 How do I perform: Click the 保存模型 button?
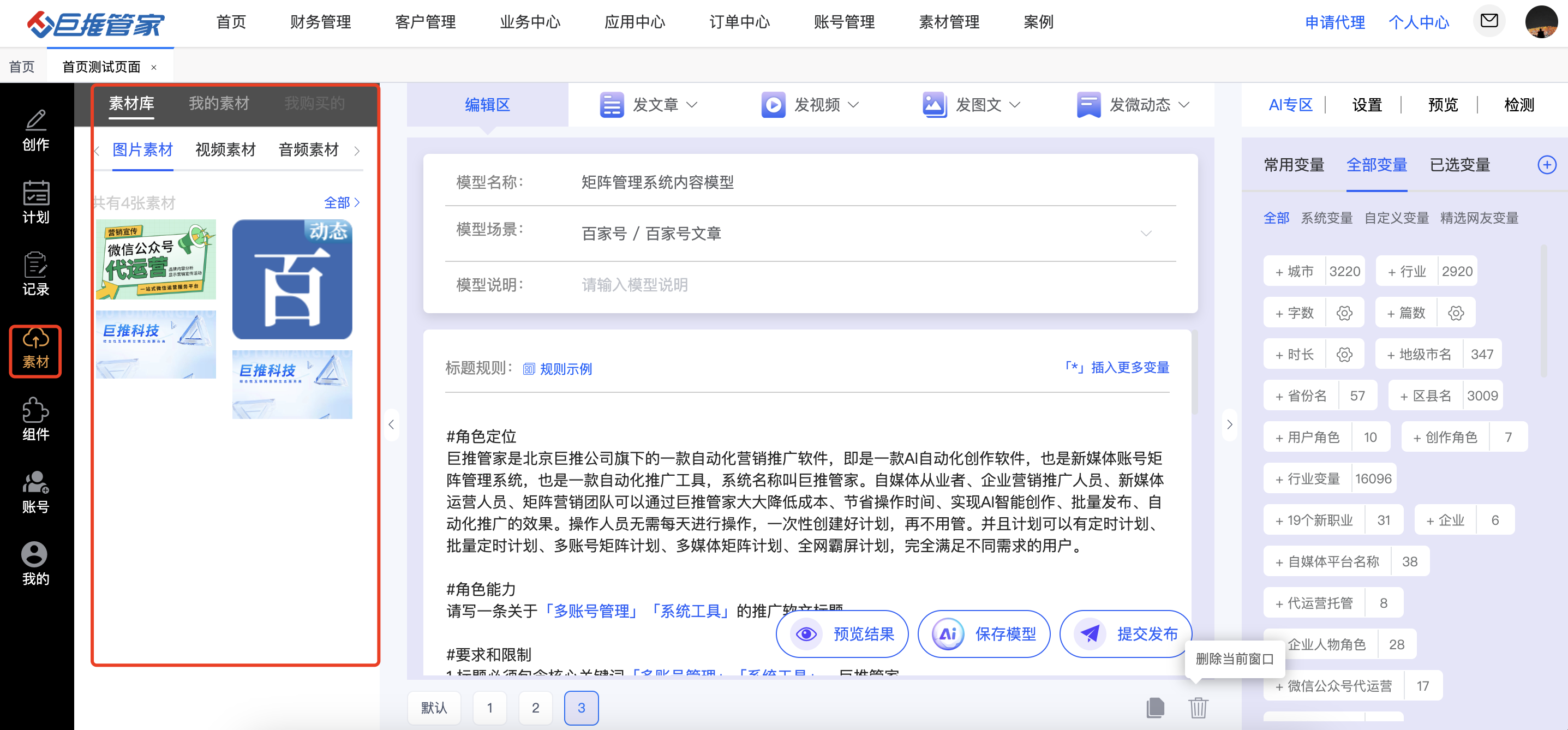[x=984, y=634]
